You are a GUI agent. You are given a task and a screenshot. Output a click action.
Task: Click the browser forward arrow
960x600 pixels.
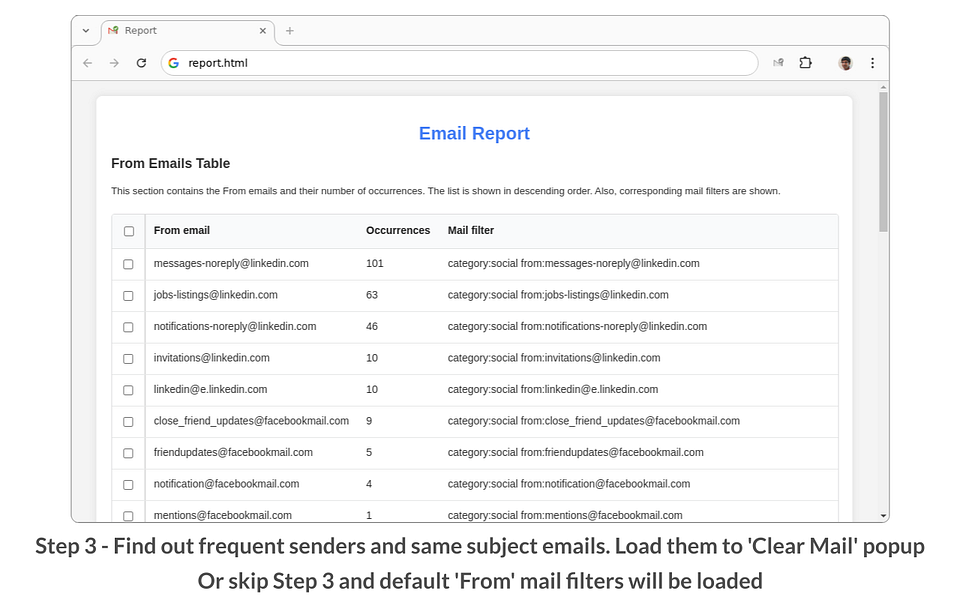click(x=114, y=63)
